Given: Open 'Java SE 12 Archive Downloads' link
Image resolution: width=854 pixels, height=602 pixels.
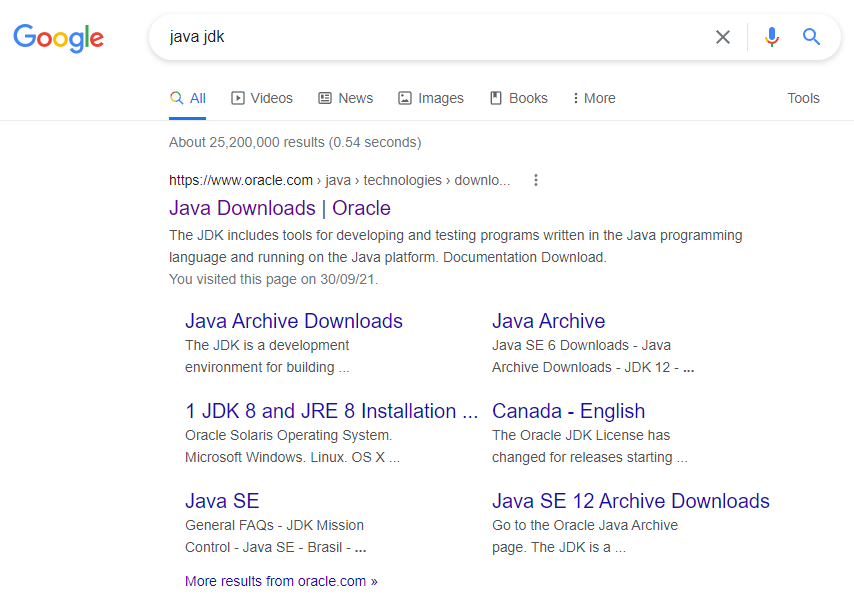Looking at the screenshot, I should [631, 501].
